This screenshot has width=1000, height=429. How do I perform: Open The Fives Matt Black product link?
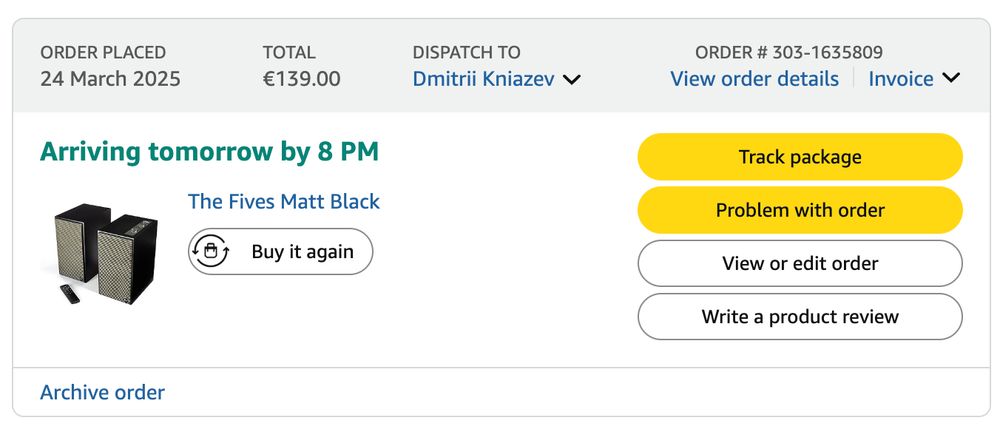[x=284, y=201]
